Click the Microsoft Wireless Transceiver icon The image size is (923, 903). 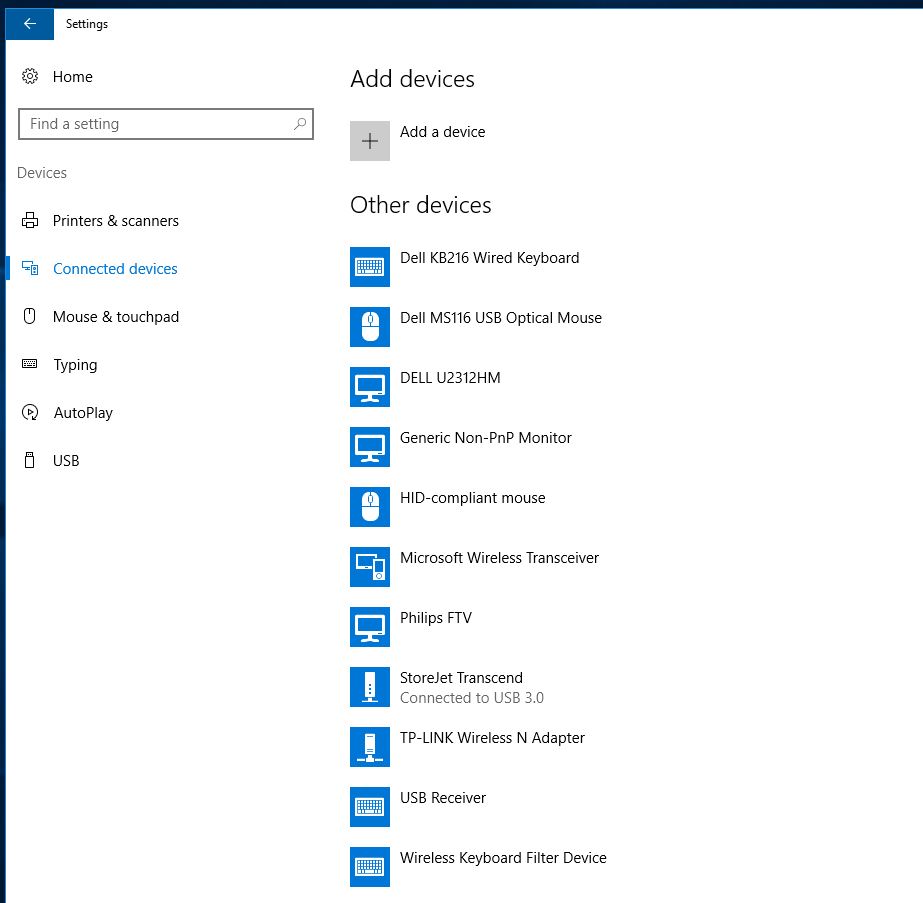click(370, 567)
